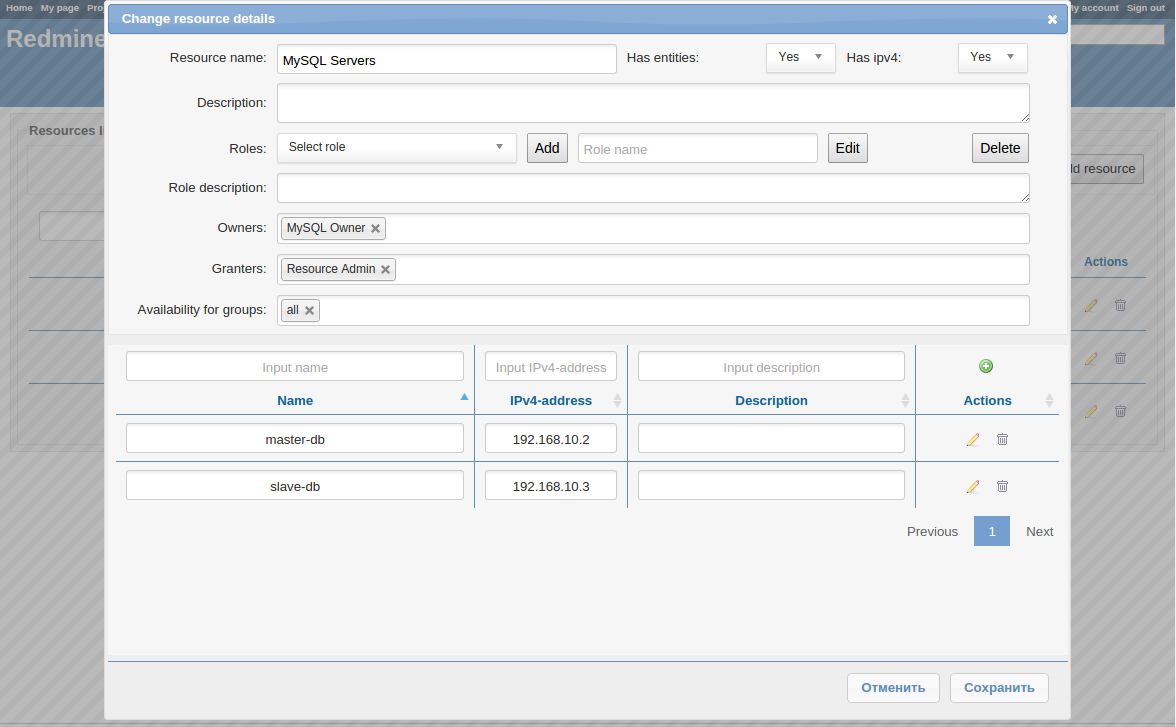Image resolution: width=1176 pixels, height=727 pixels.
Task: Remove the MySQL Owner tag
Action: (376, 228)
